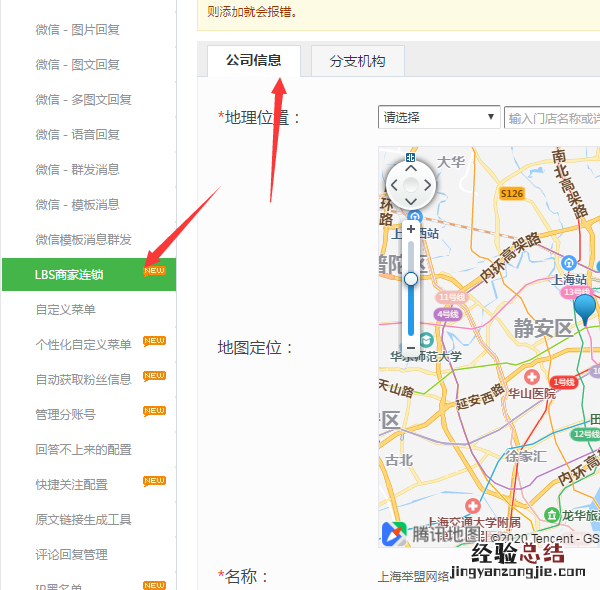
Task: Click the blue location pin on map
Action: [x=584, y=306]
